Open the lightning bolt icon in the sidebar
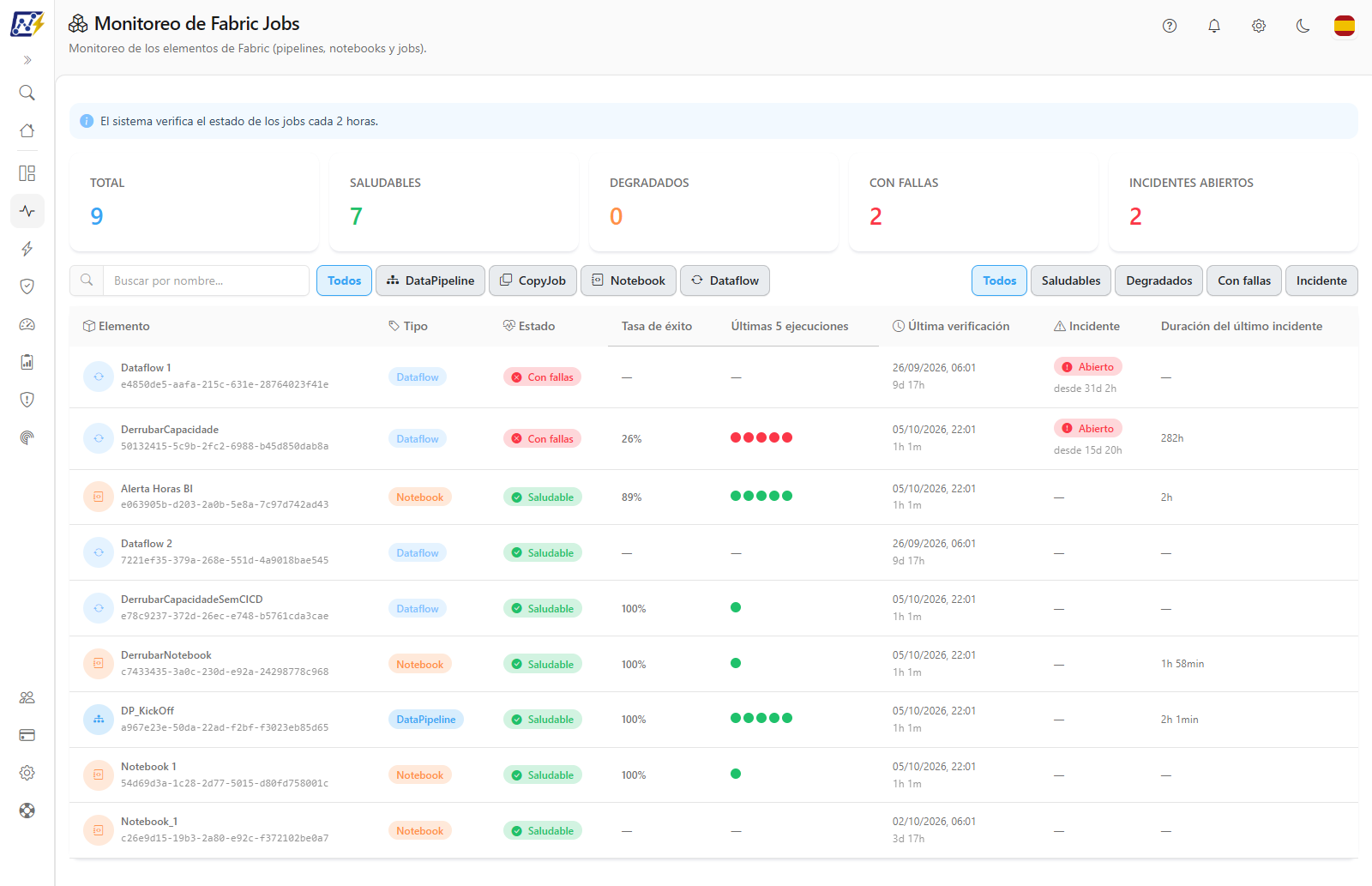Image resolution: width=1372 pixels, height=886 pixels. pos(27,249)
